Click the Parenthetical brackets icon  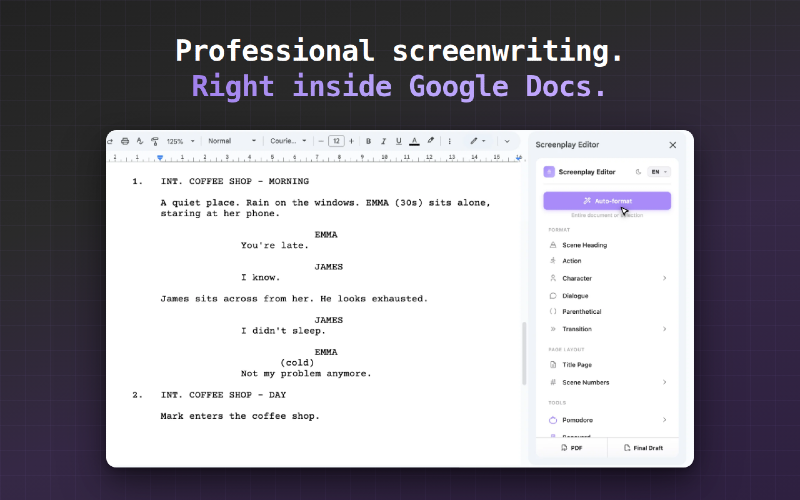click(553, 311)
